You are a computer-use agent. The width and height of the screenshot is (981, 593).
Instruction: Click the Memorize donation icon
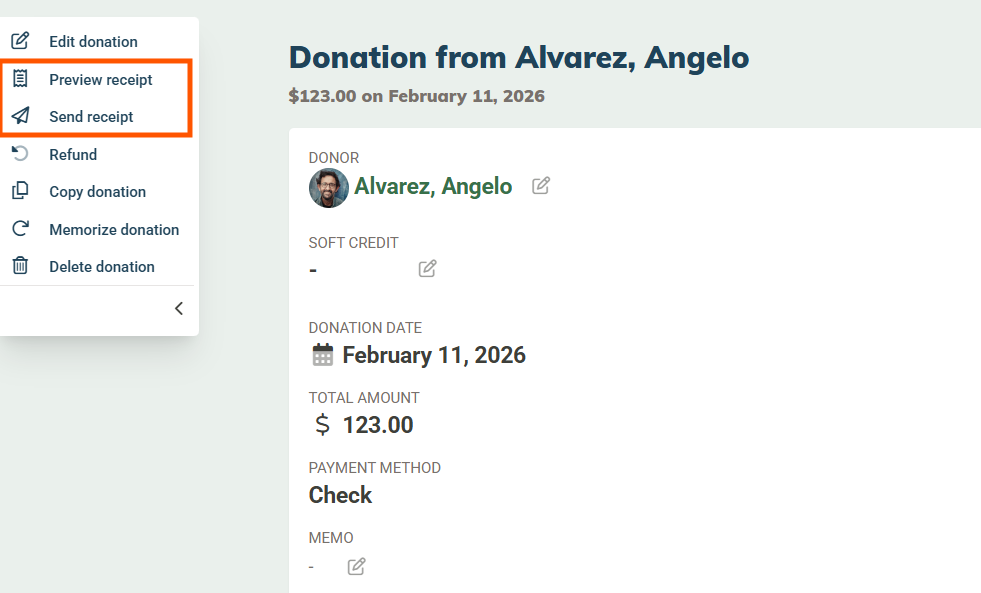20,229
